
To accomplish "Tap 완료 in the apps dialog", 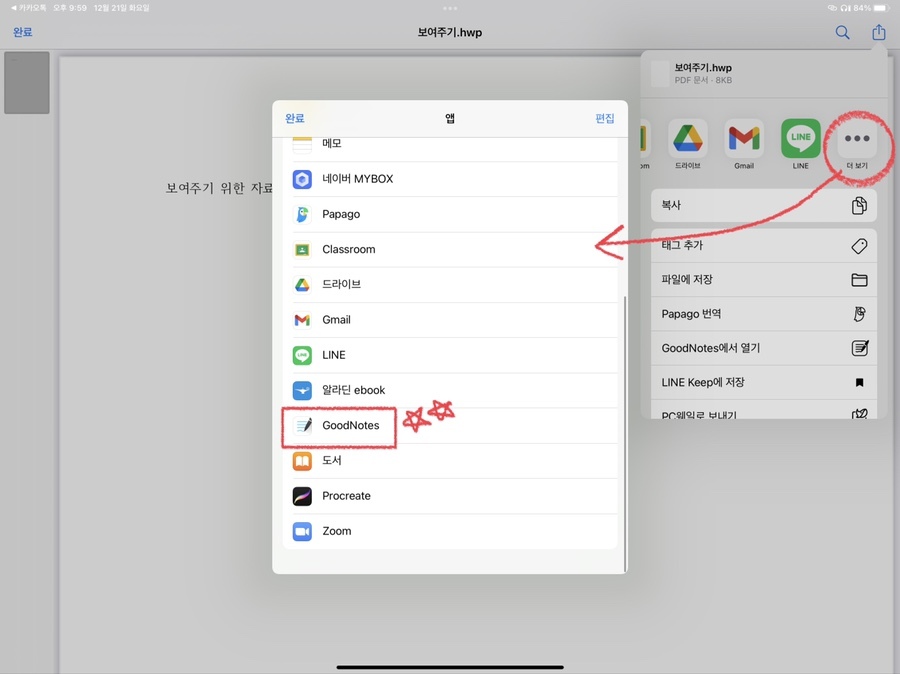I will tap(294, 118).
